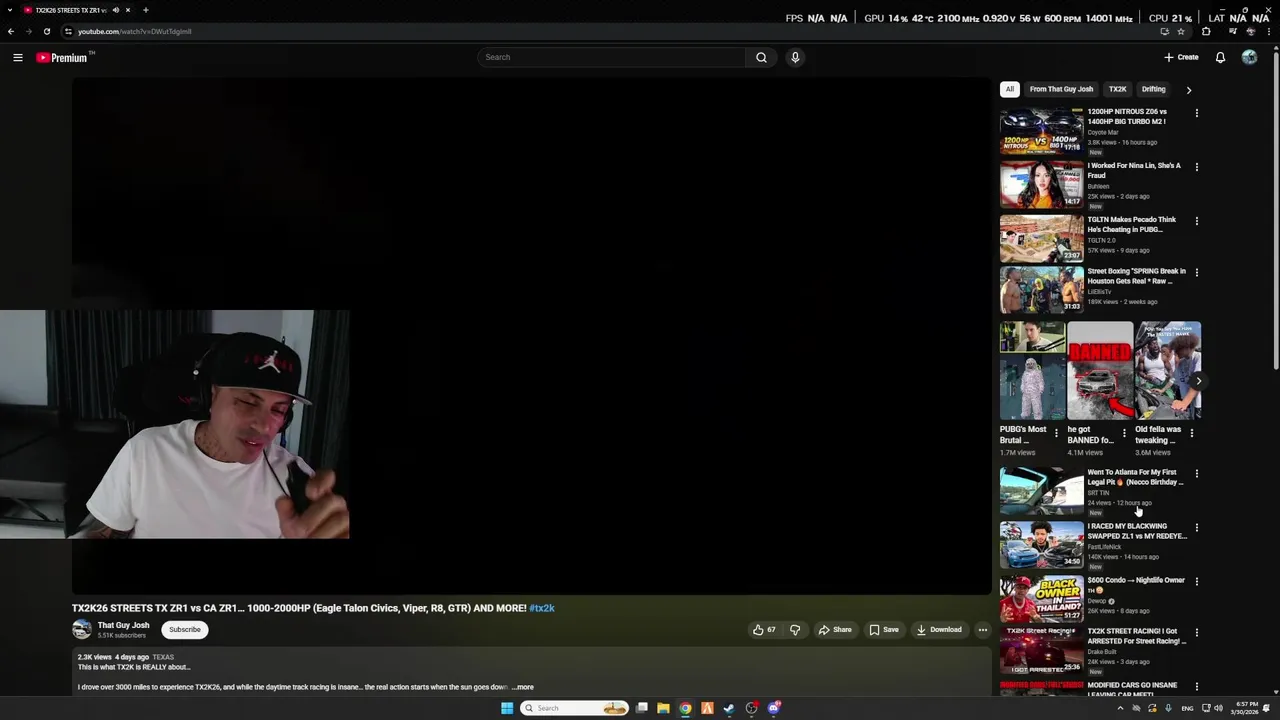Download the video
This screenshot has width=1280, height=720.
pos(939,630)
